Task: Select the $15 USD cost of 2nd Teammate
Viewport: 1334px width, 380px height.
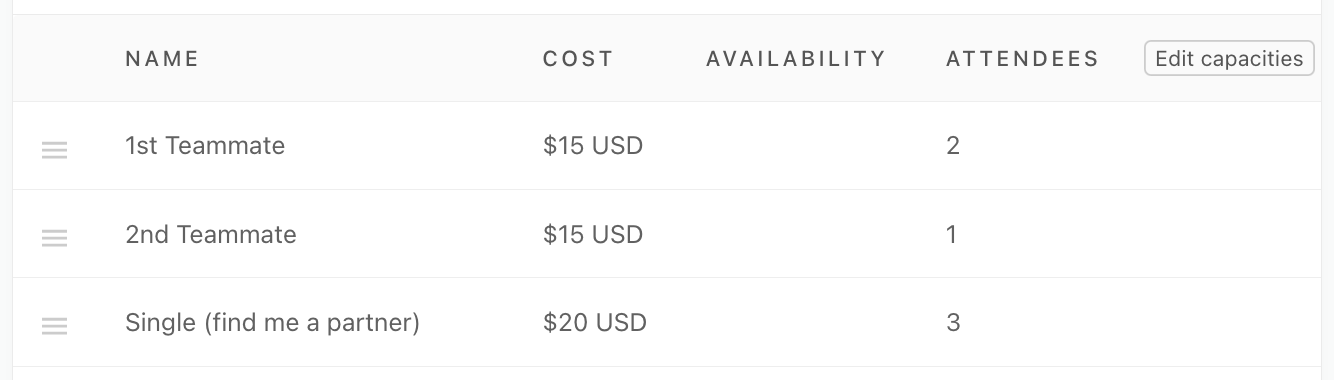Action: [x=593, y=235]
